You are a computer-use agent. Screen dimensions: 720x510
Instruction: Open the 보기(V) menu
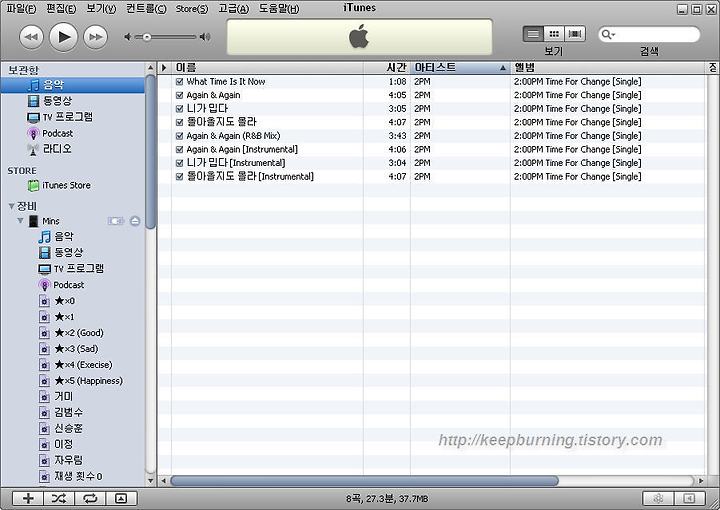pos(101,9)
